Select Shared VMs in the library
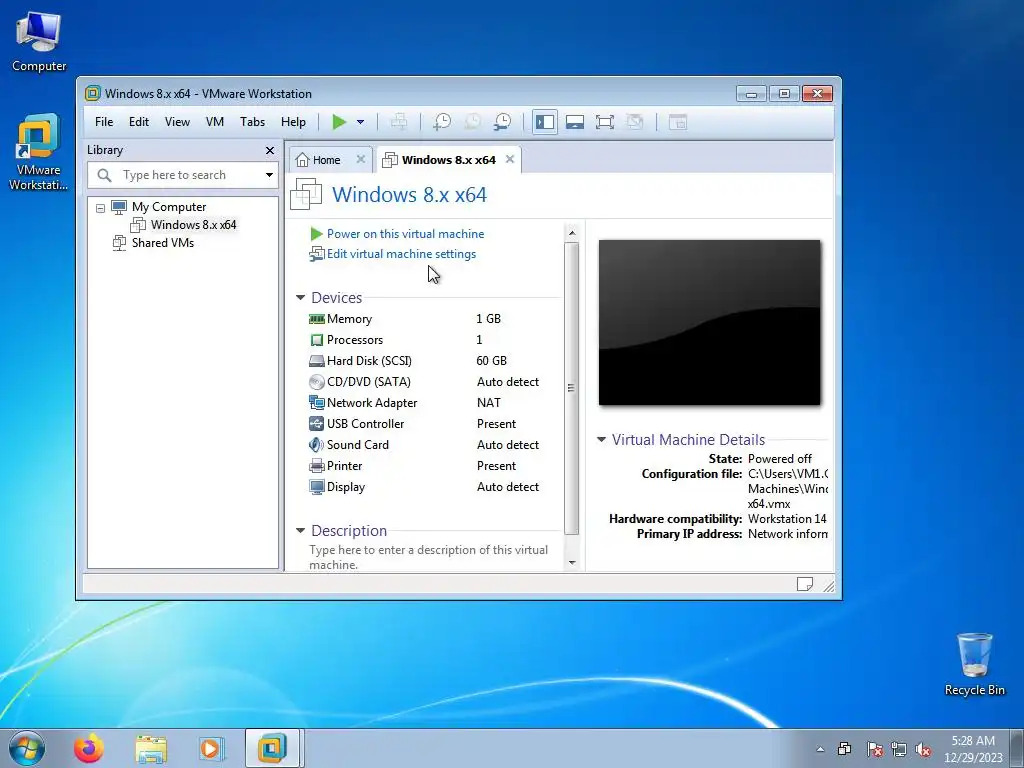The image size is (1024, 768). (x=163, y=243)
